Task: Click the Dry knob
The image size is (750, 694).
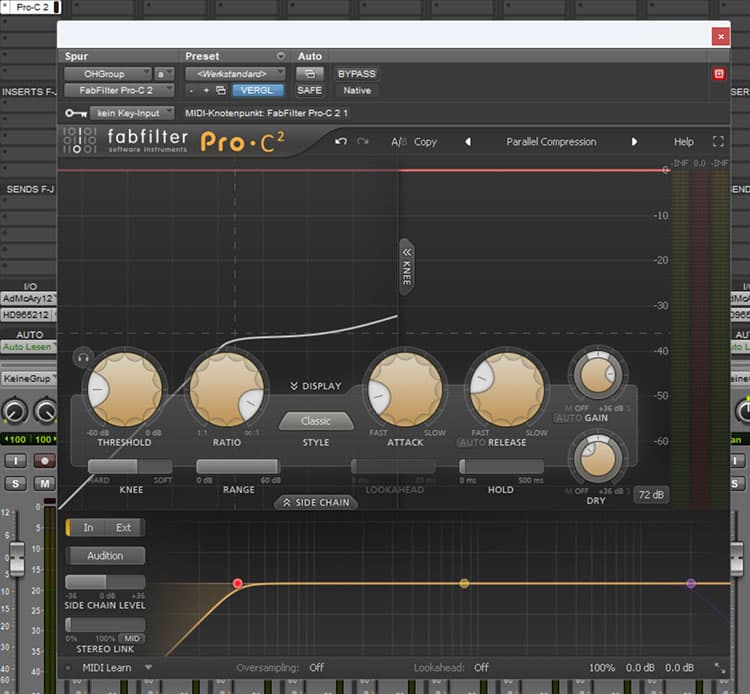Action: point(597,459)
